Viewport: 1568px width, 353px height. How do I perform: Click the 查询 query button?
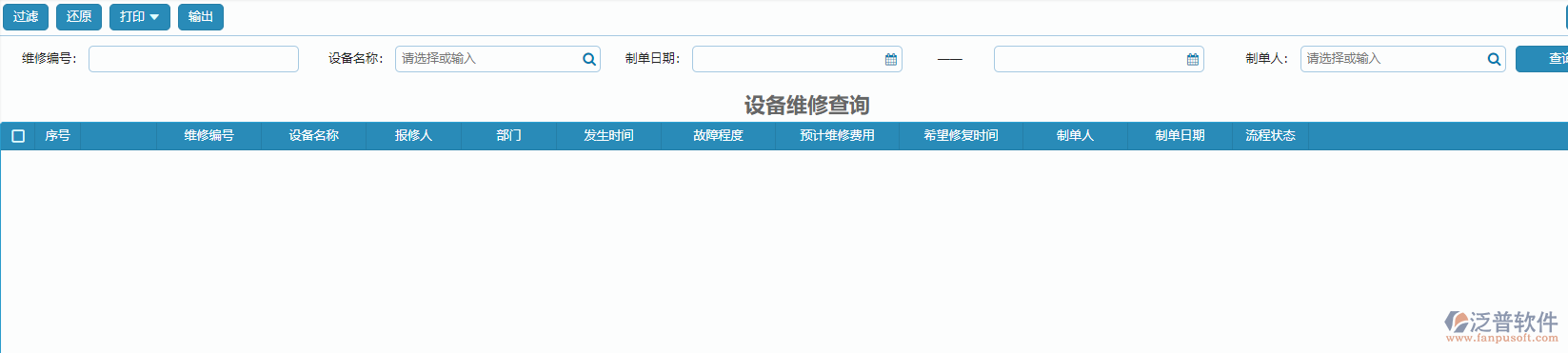click(1542, 59)
